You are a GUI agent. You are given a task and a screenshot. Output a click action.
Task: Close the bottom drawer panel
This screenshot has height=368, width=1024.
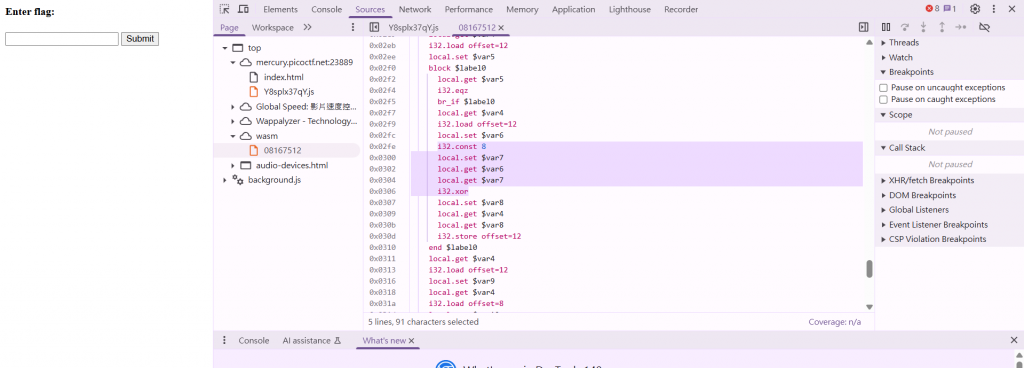pyautogui.click(x=1014, y=340)
